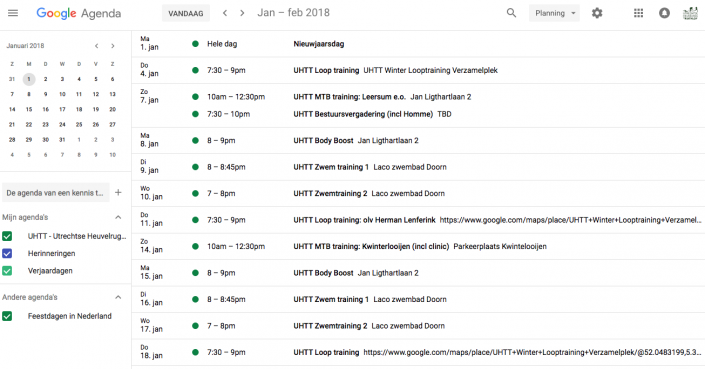Image resolution: width=705 pixels, height=369 pixels.
Task: Open UHTT Body Boost event on 15 jan
Action: tap(323, 273)
